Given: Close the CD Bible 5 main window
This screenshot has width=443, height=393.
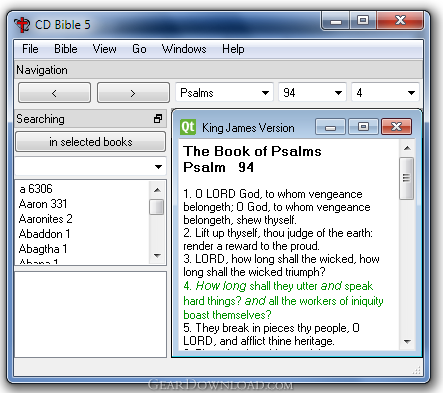Looking at the screenshot, I should click(x=400, y=21).
